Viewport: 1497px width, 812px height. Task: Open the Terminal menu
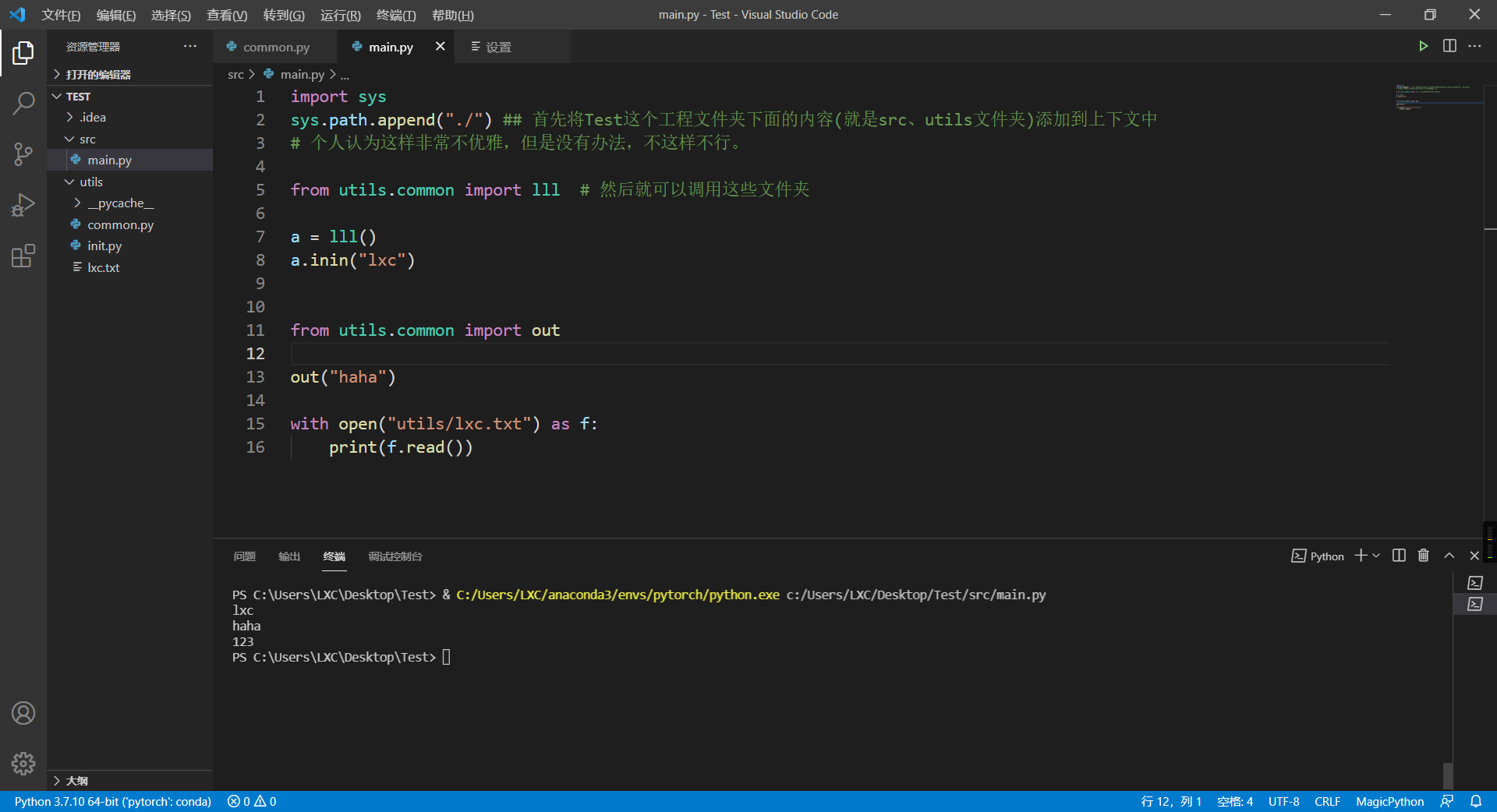pos(396,15)
